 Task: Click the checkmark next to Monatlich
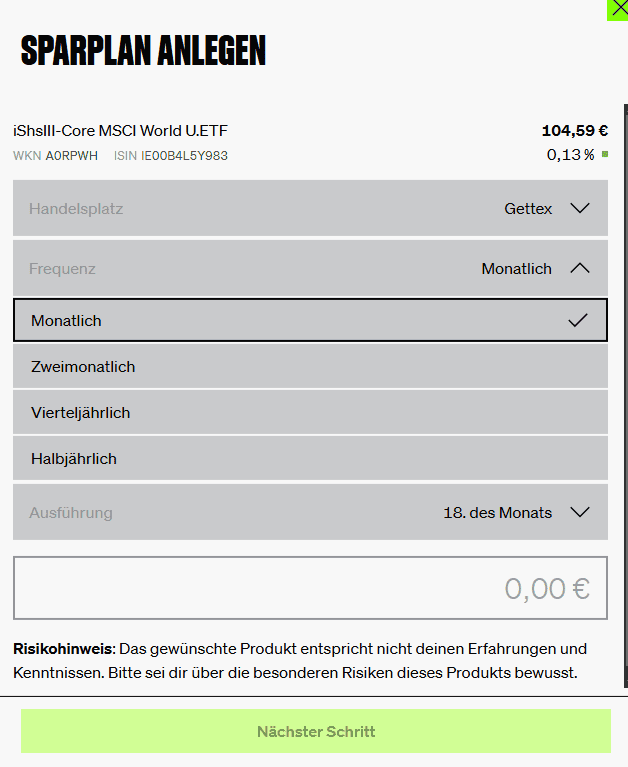click(578, 320)
